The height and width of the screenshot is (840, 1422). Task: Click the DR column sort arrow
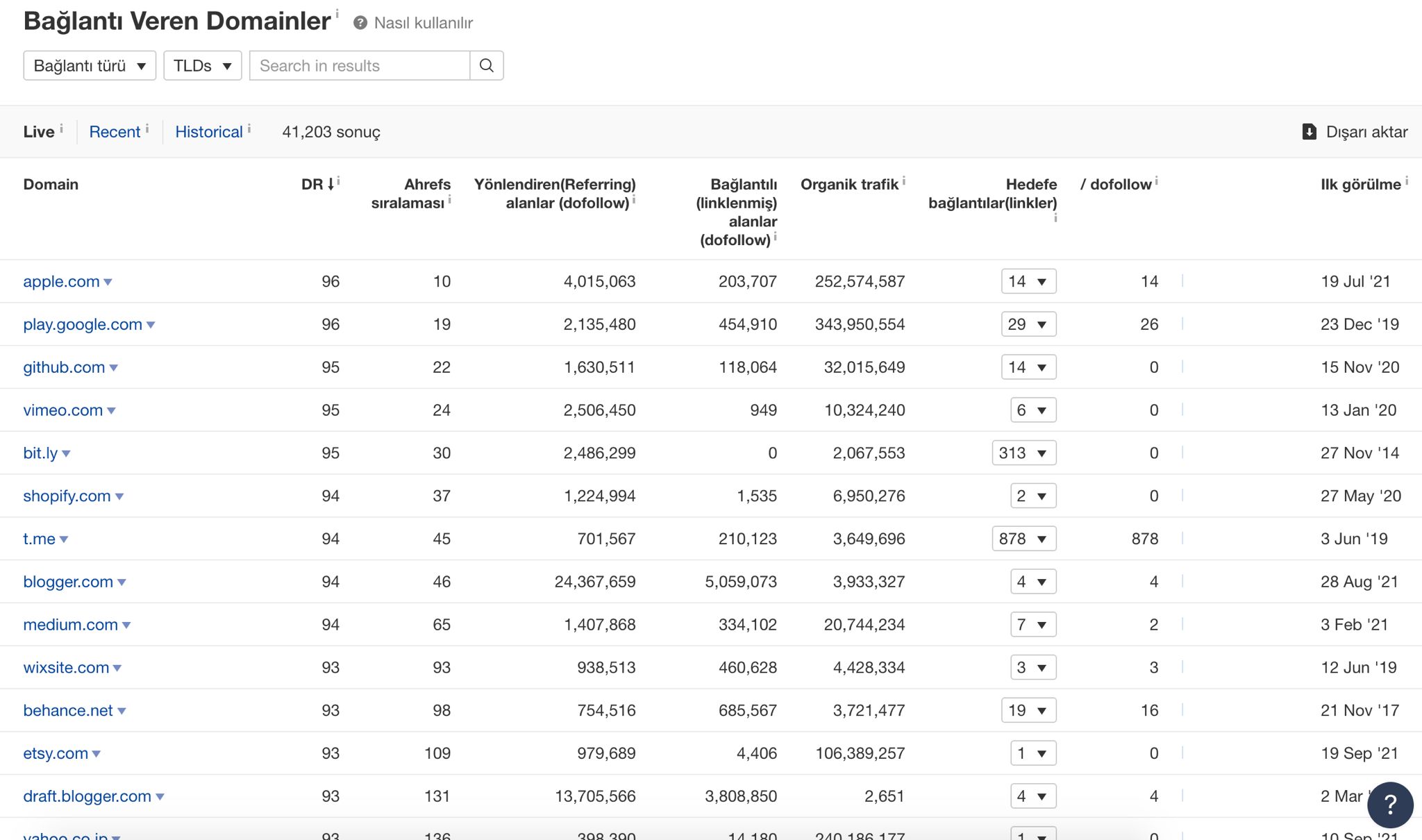tap(331, 184)
